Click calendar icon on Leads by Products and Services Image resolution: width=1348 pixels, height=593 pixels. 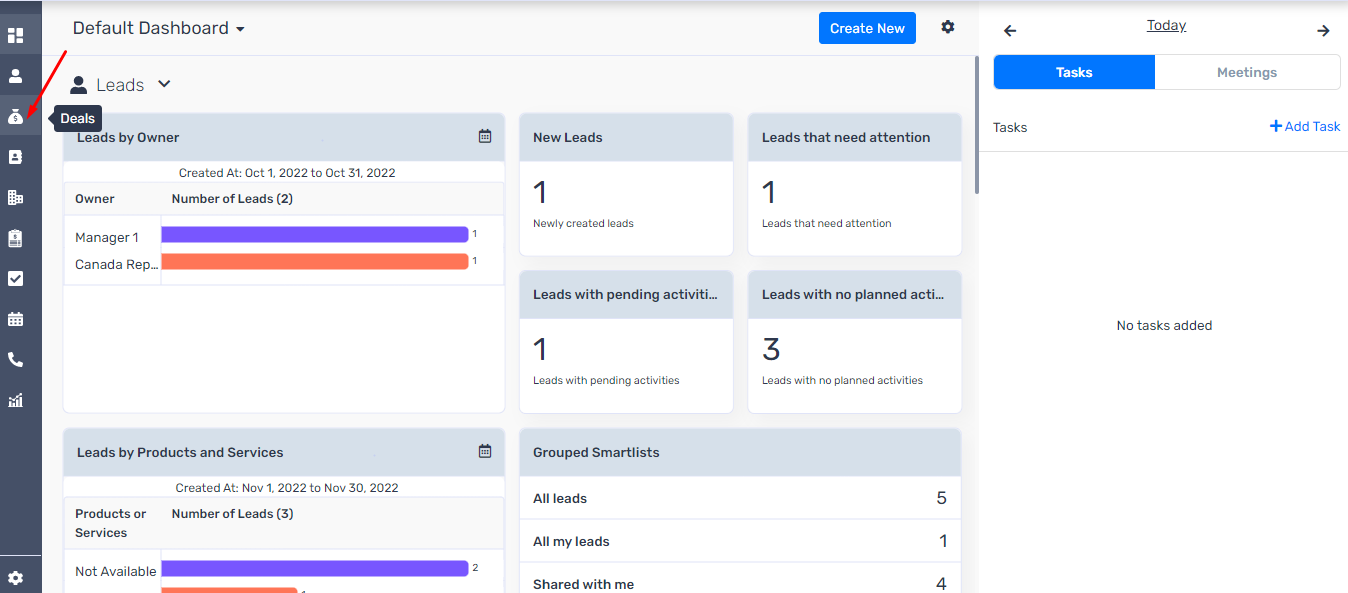click(x=485, y=451)
